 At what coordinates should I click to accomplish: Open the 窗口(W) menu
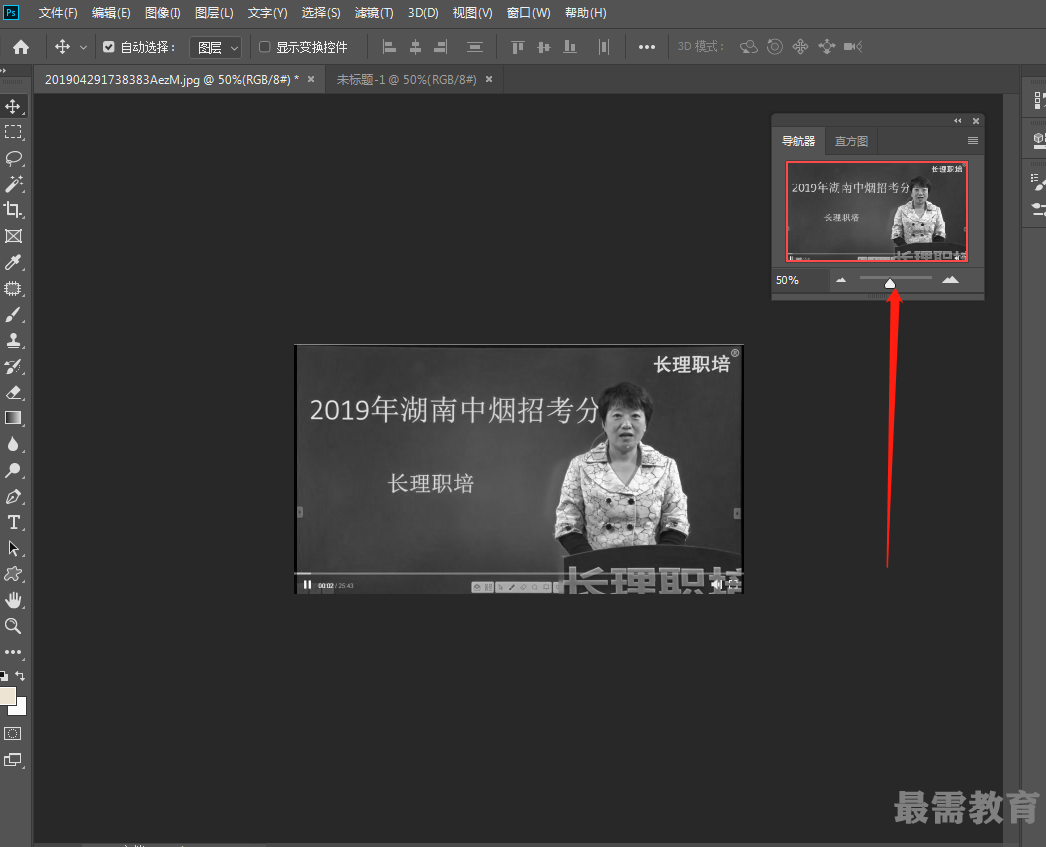[528, 13]
